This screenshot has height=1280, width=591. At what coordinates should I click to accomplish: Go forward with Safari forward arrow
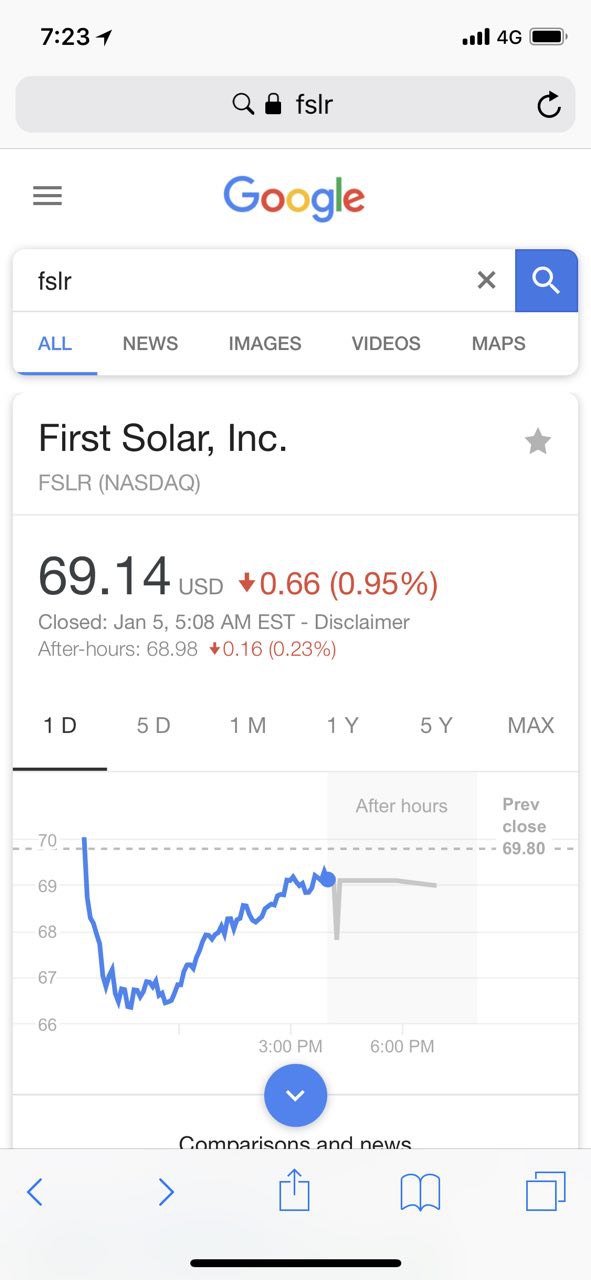click(166, 1192)
